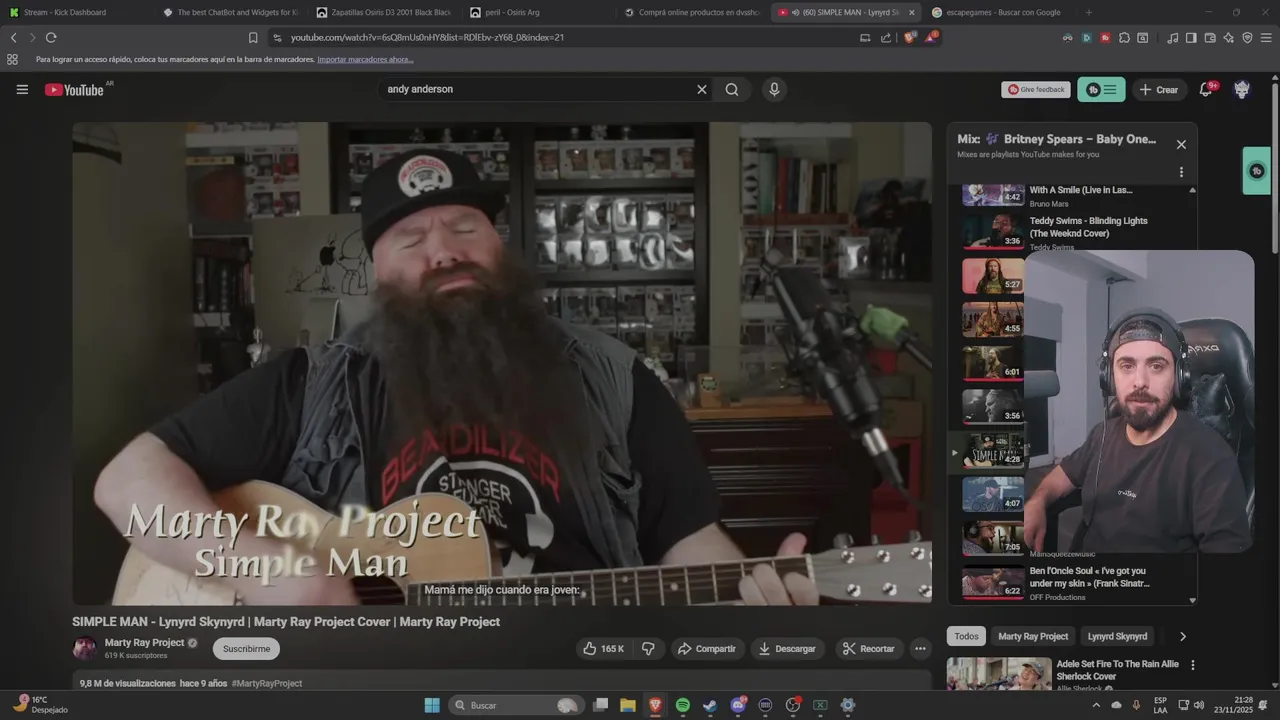Share the video via Compartir
Viewport: 1280px width, 720px height.
[706, 649]
